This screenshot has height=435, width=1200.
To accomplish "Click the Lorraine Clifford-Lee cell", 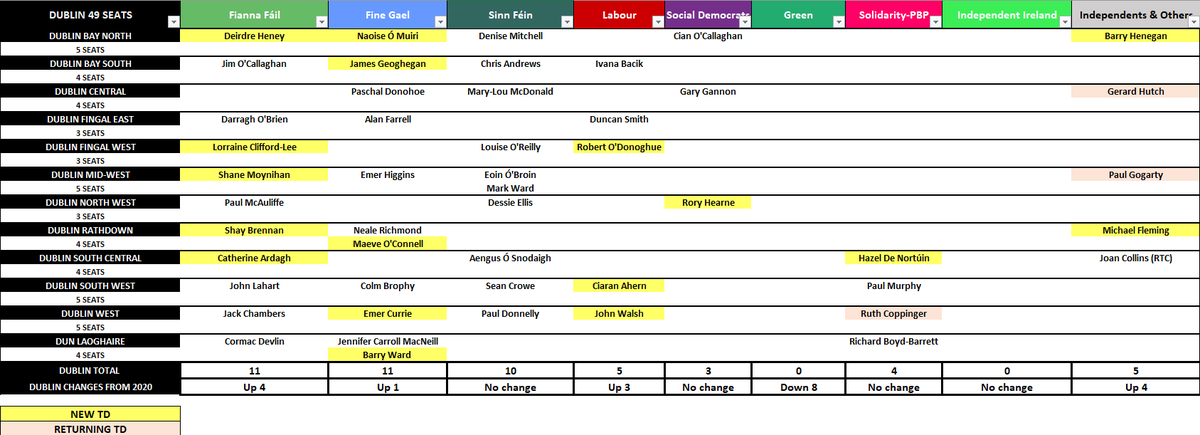I will (x=254, y=147).
